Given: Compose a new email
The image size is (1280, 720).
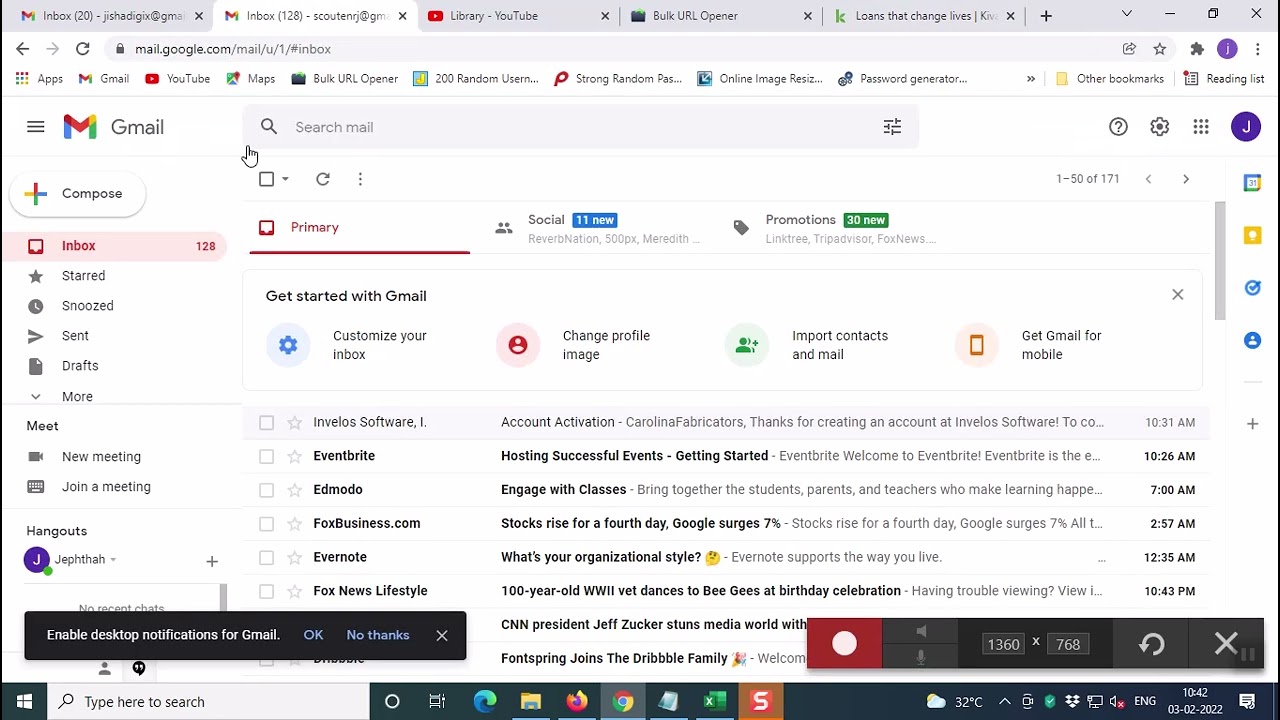Looking at the screenshot, I should point(77,194).
